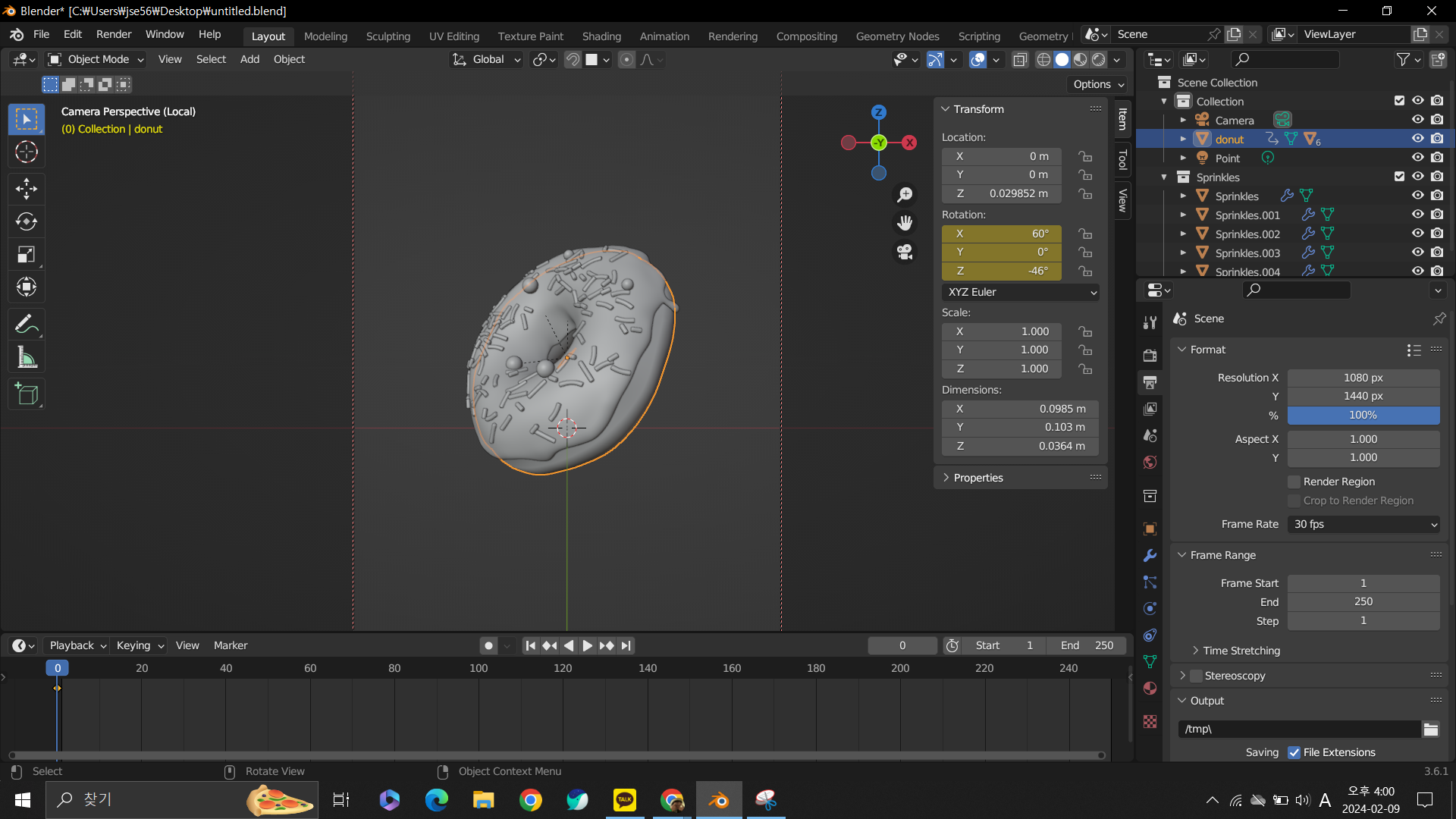Open the viewport Options dropdown

tap(1098, 84)
